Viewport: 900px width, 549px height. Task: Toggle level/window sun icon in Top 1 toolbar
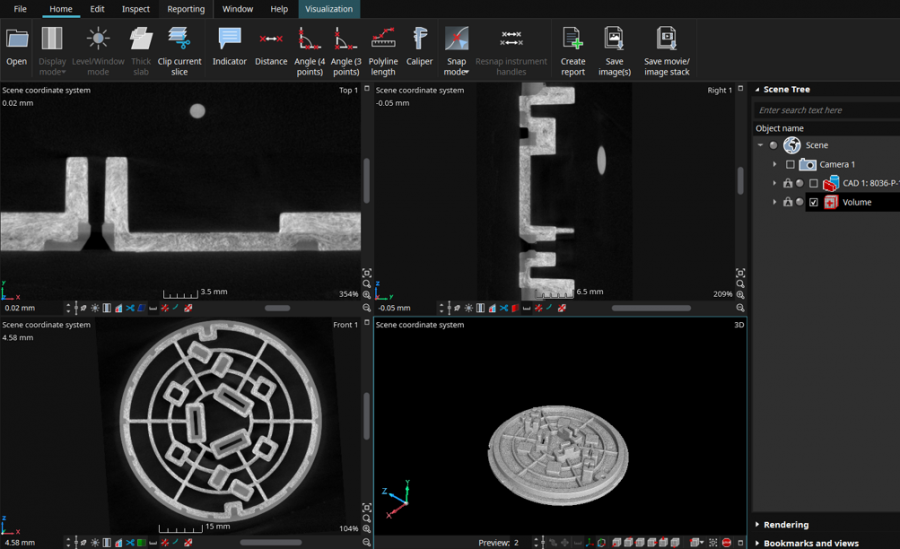click(x=95, y=308)
